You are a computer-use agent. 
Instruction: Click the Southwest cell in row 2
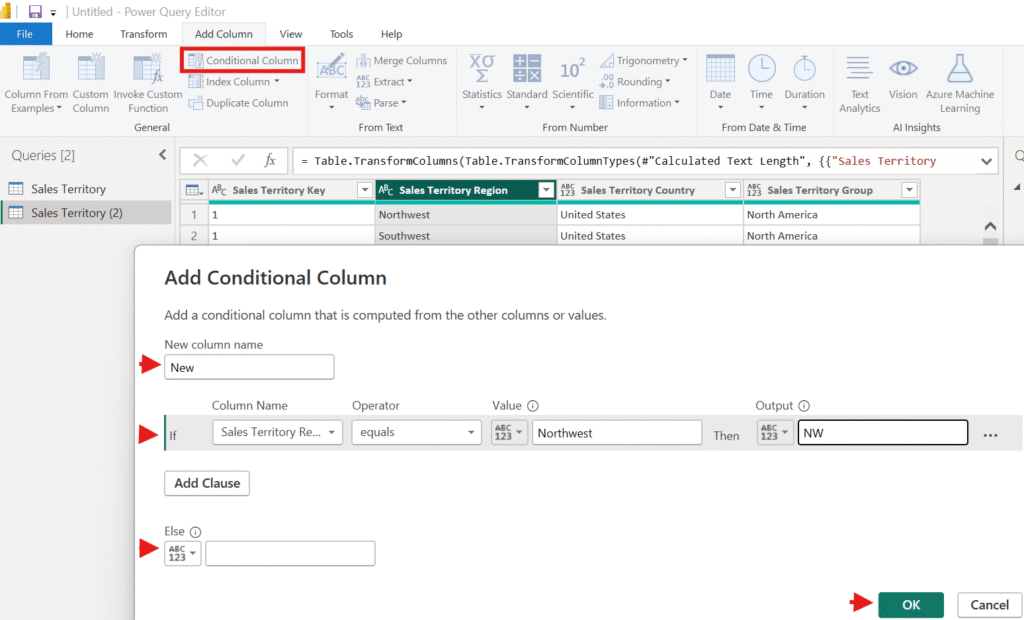click(x=466, y=236)
